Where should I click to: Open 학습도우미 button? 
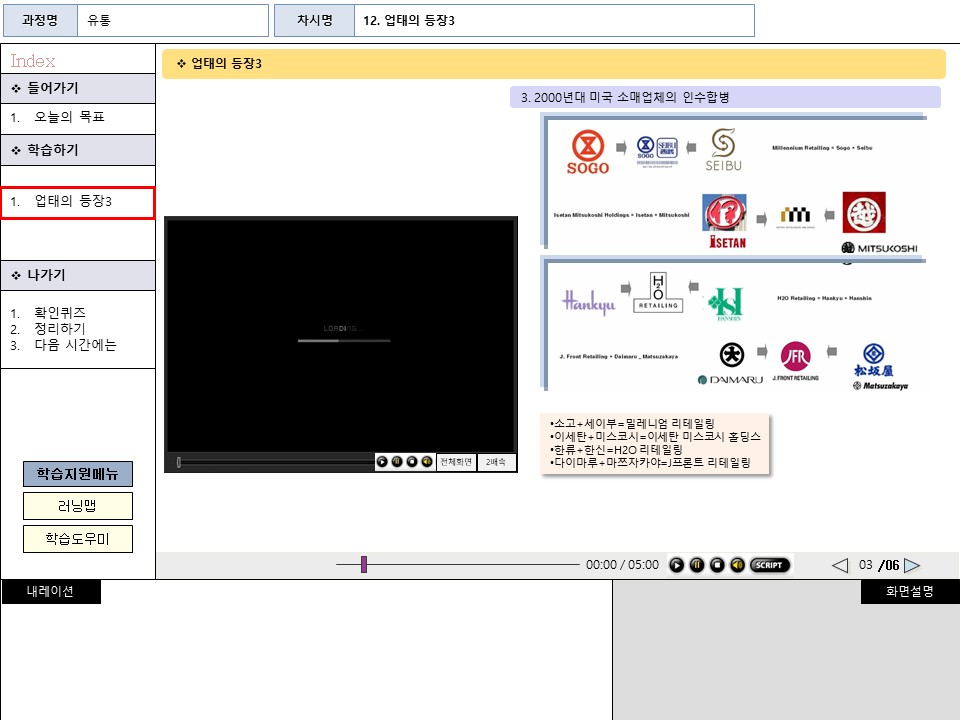tap(78, 539)
